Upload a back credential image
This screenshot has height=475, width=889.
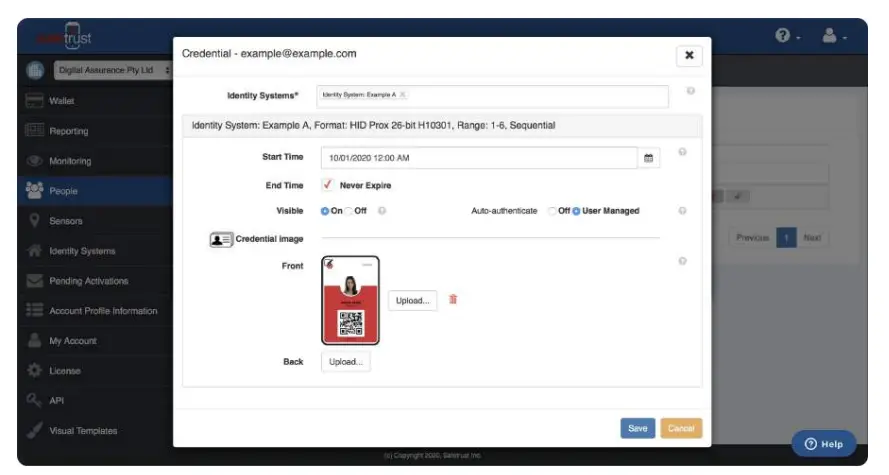coord(346,362)
